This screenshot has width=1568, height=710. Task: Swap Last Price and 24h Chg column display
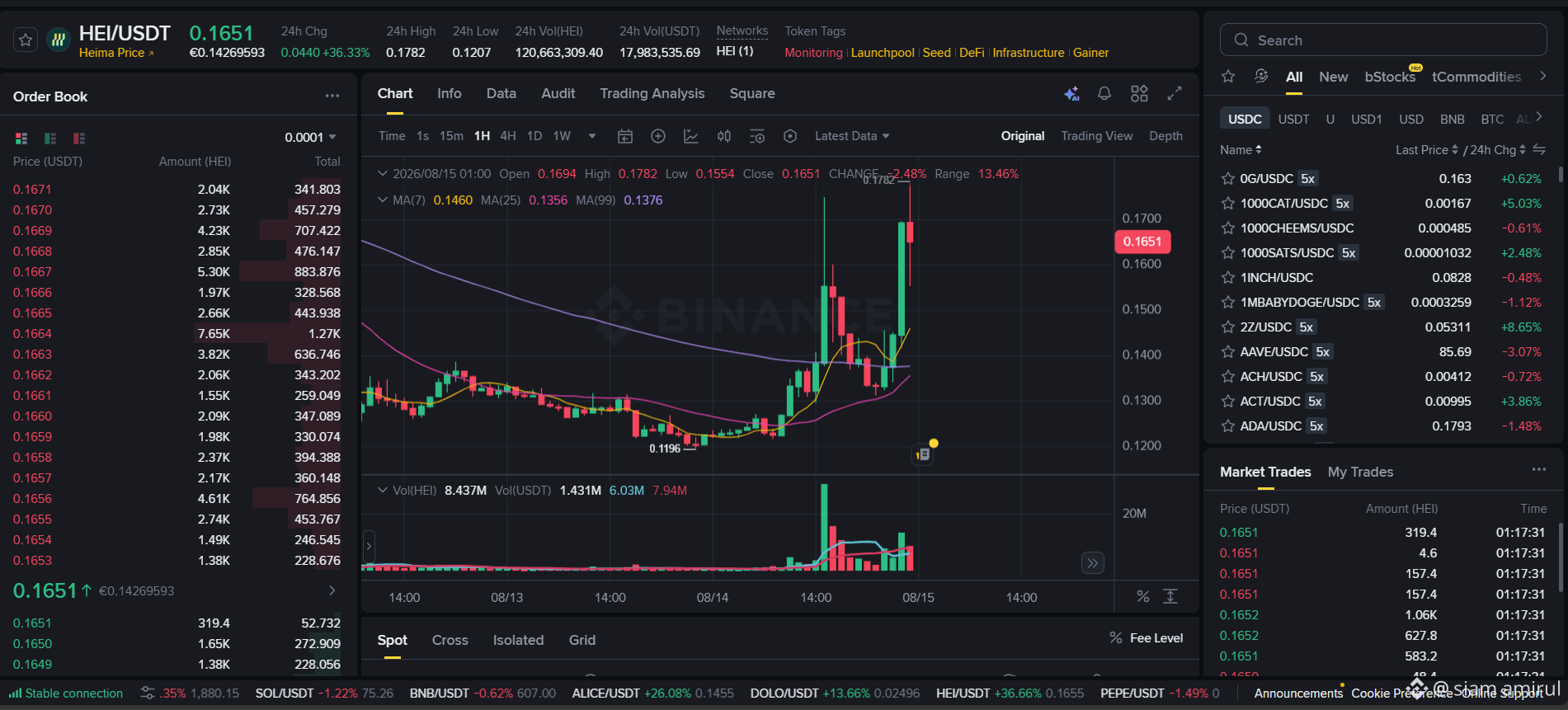click(x=1539, y=149)
